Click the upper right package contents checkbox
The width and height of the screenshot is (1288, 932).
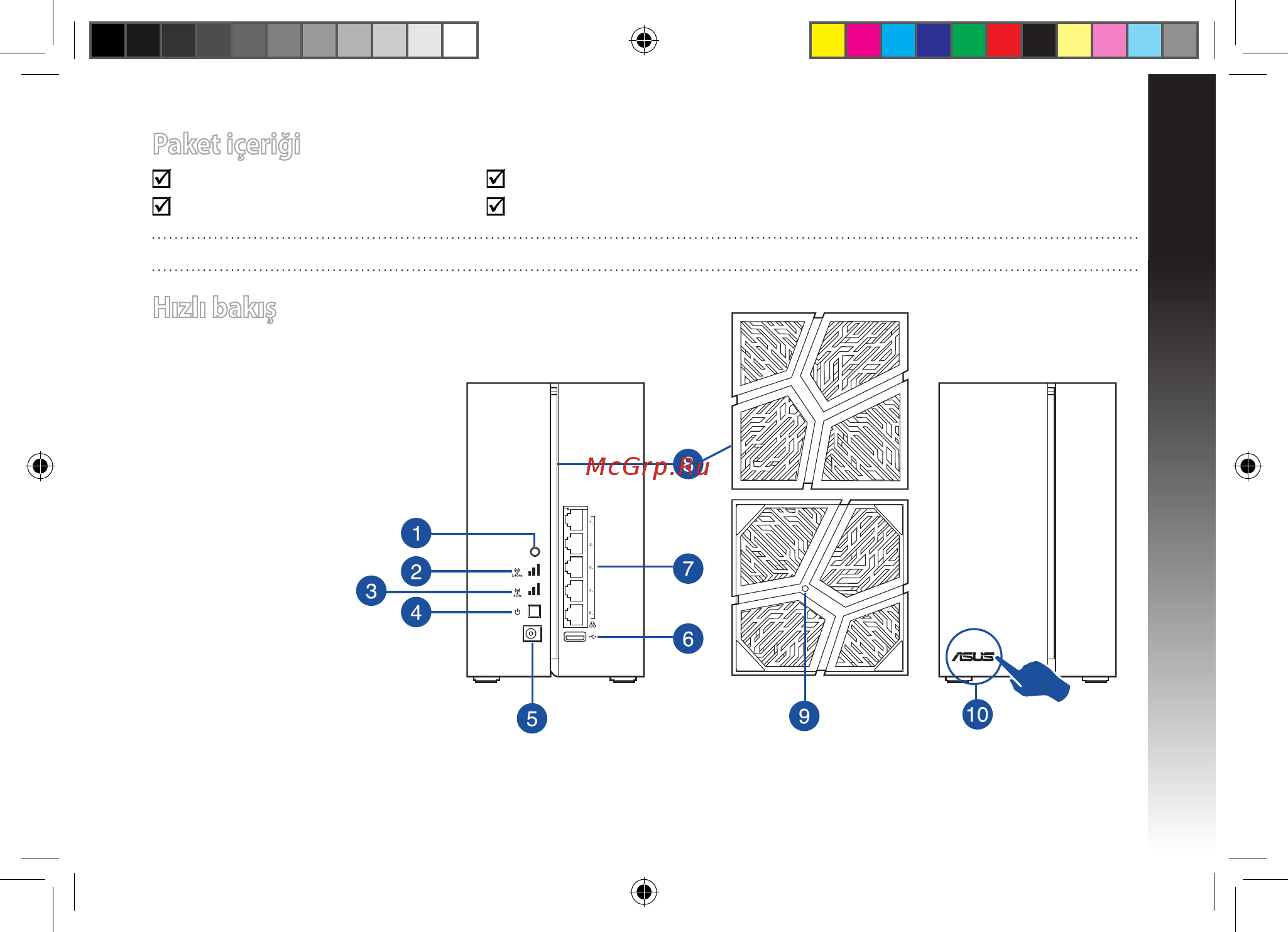coord(496,178)
